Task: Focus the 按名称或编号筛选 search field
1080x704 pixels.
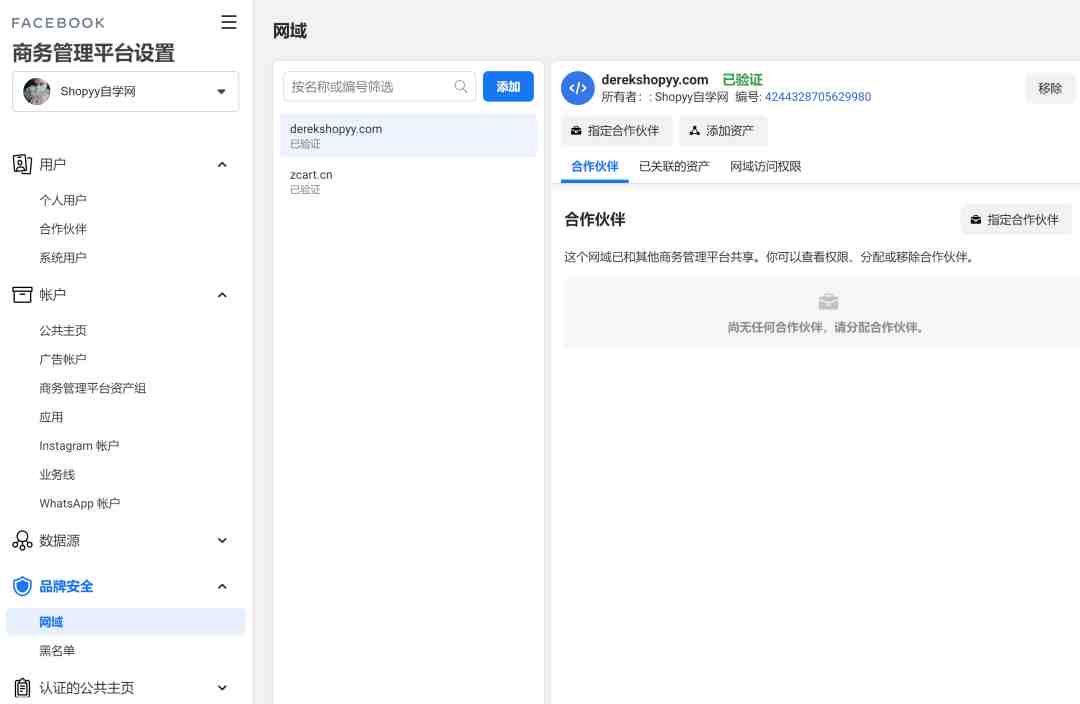Action: (x=379, y=87)
